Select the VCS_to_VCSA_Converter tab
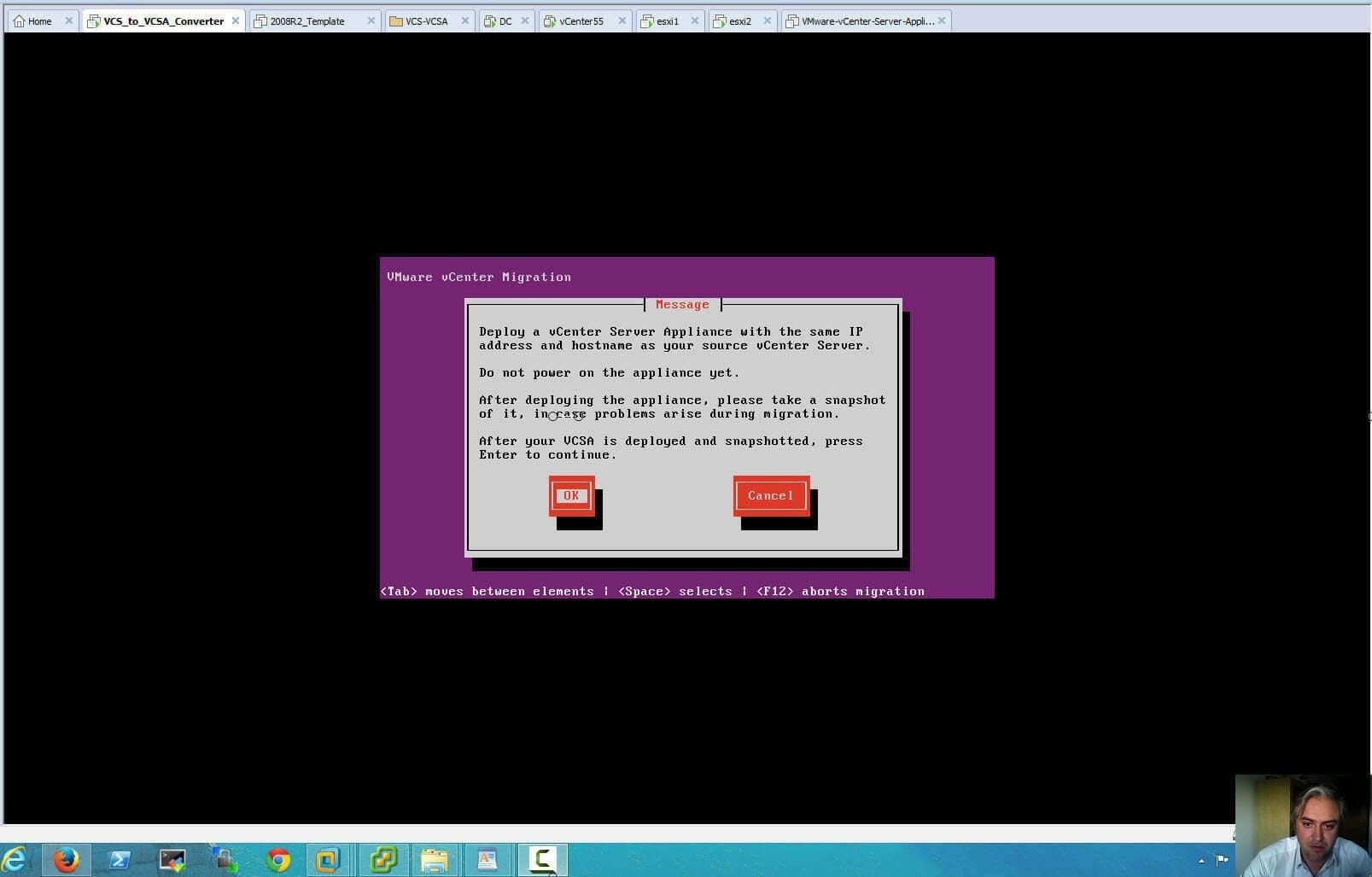The width and height of the screenshot is (1372, 877). (x=164, y=21)
